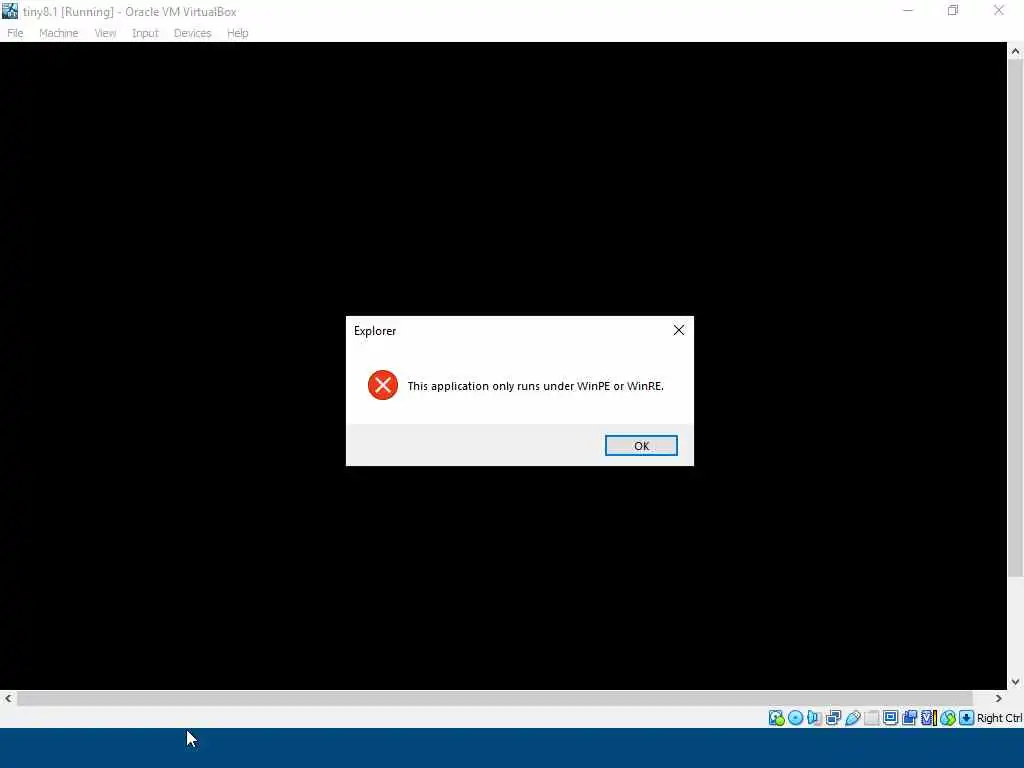Screen dimensions: 1024x768
Task: Click the horizontal scrollbar right arrow
Action: coord(999,698)
